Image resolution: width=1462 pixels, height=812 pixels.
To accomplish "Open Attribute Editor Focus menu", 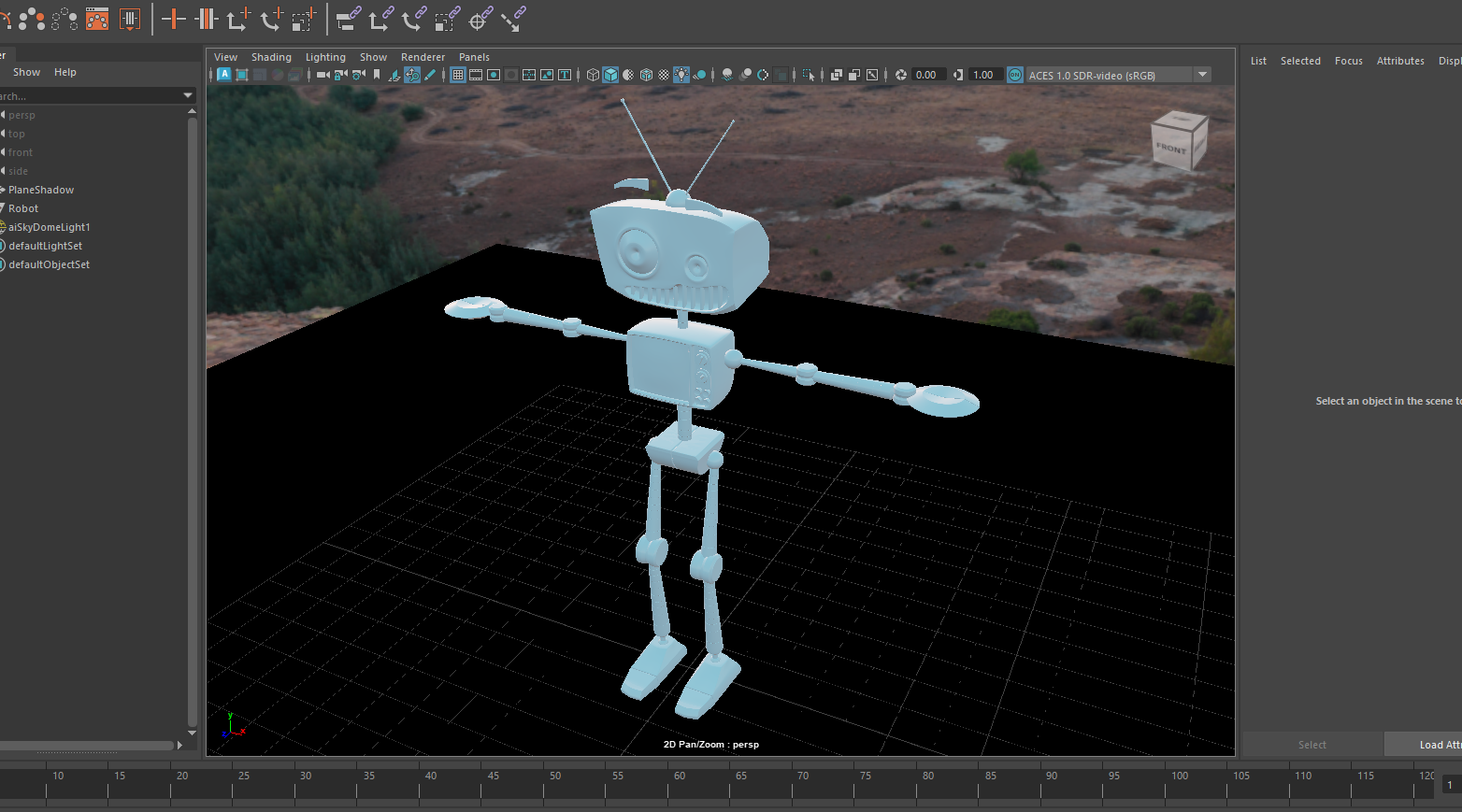I will point(1348,61).
